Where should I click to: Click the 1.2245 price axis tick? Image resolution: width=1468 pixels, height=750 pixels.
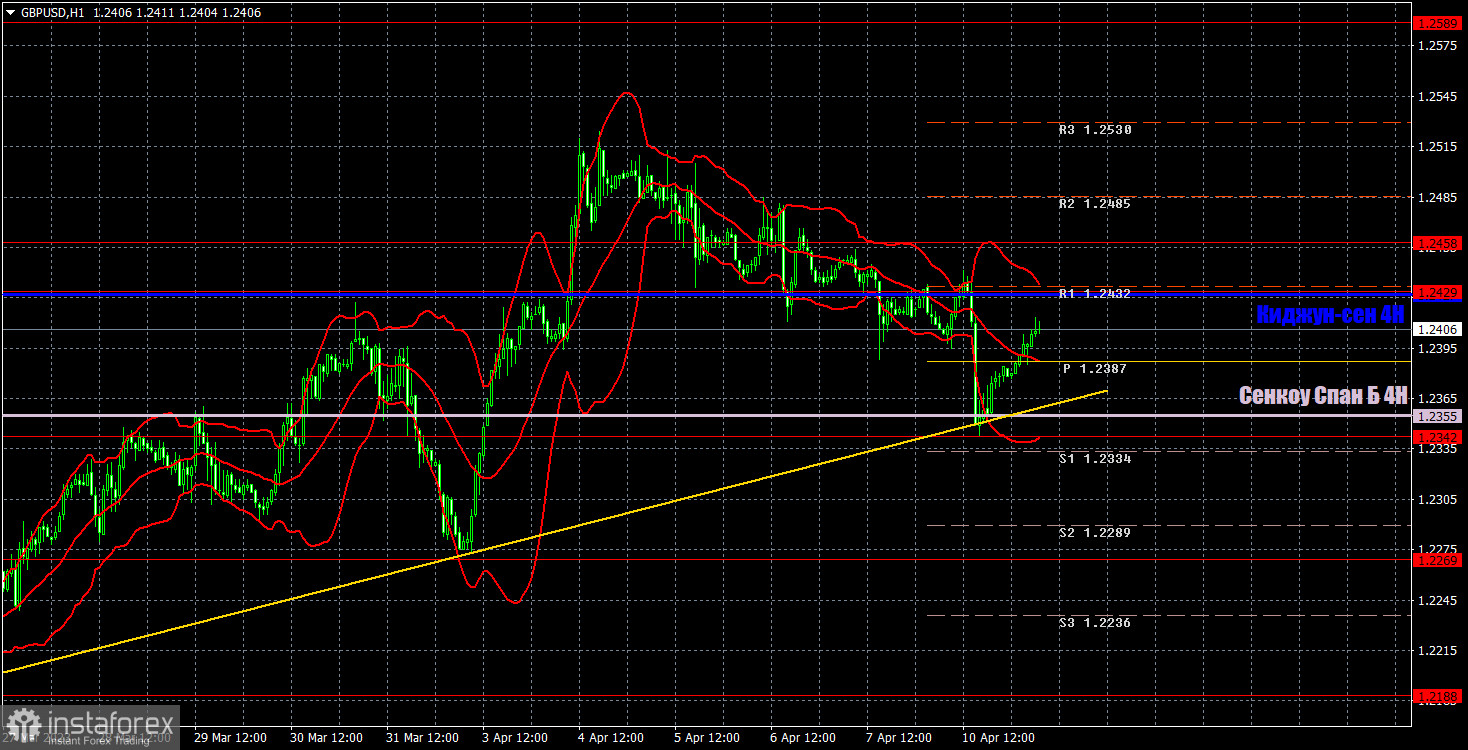[1436, 601]
